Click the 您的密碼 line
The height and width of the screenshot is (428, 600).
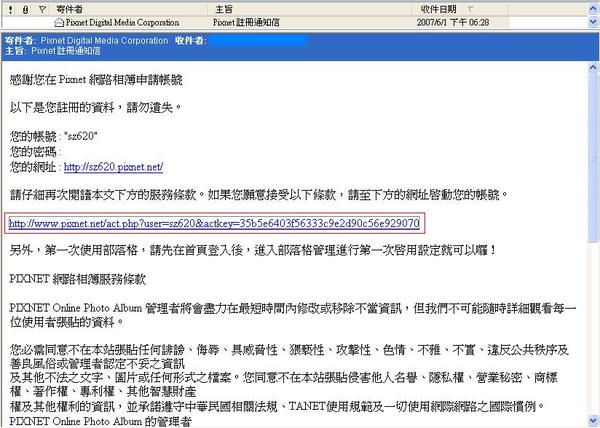(36, 152)
